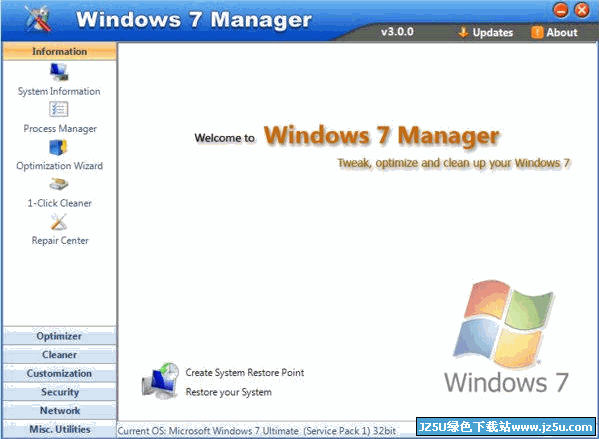Launch the Process Manager checklist icon
This screenshot has width=599, height=439.
59,109
